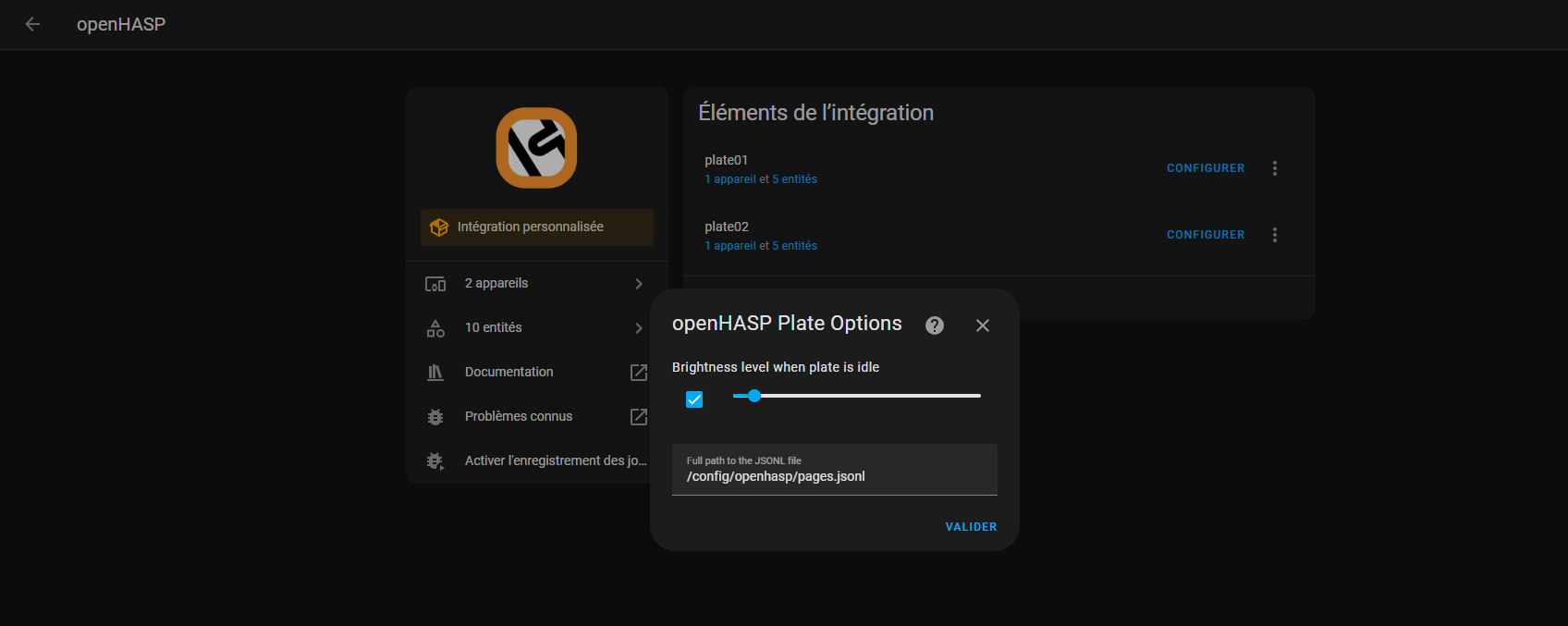1568x626 pixels.
Task: Click the Documentation external link icon
Action: [638, 373]
